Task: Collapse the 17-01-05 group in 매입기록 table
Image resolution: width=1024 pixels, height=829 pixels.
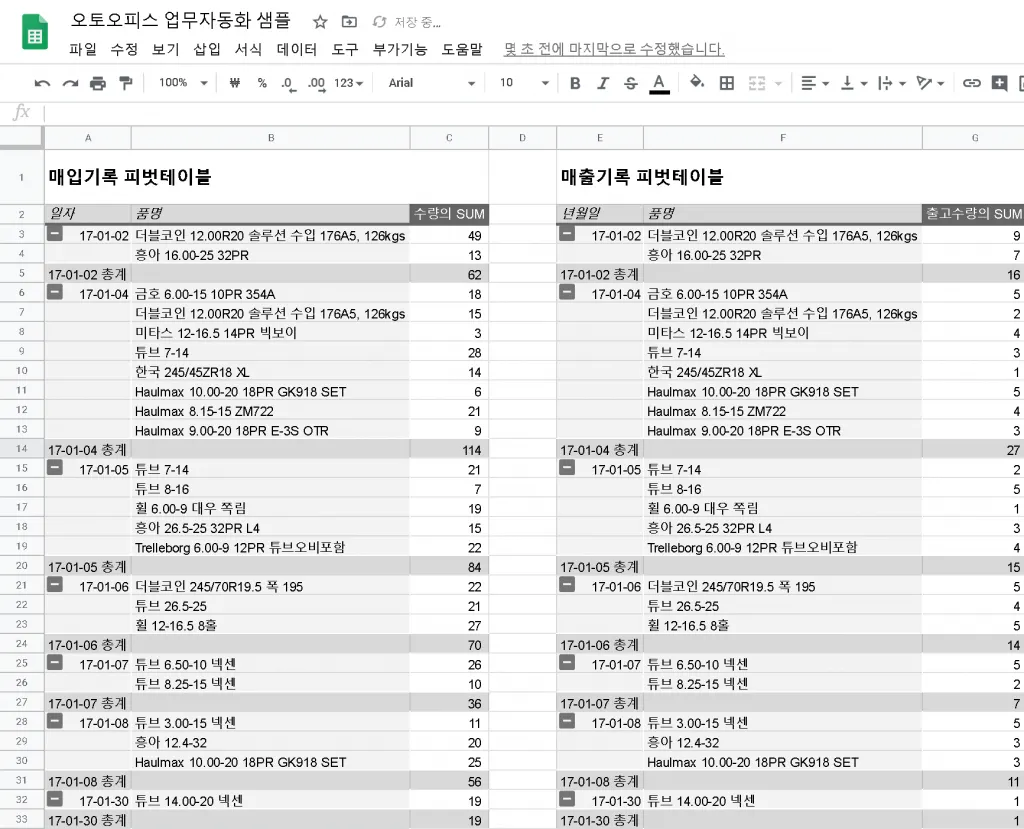Action: click(55, 467)
